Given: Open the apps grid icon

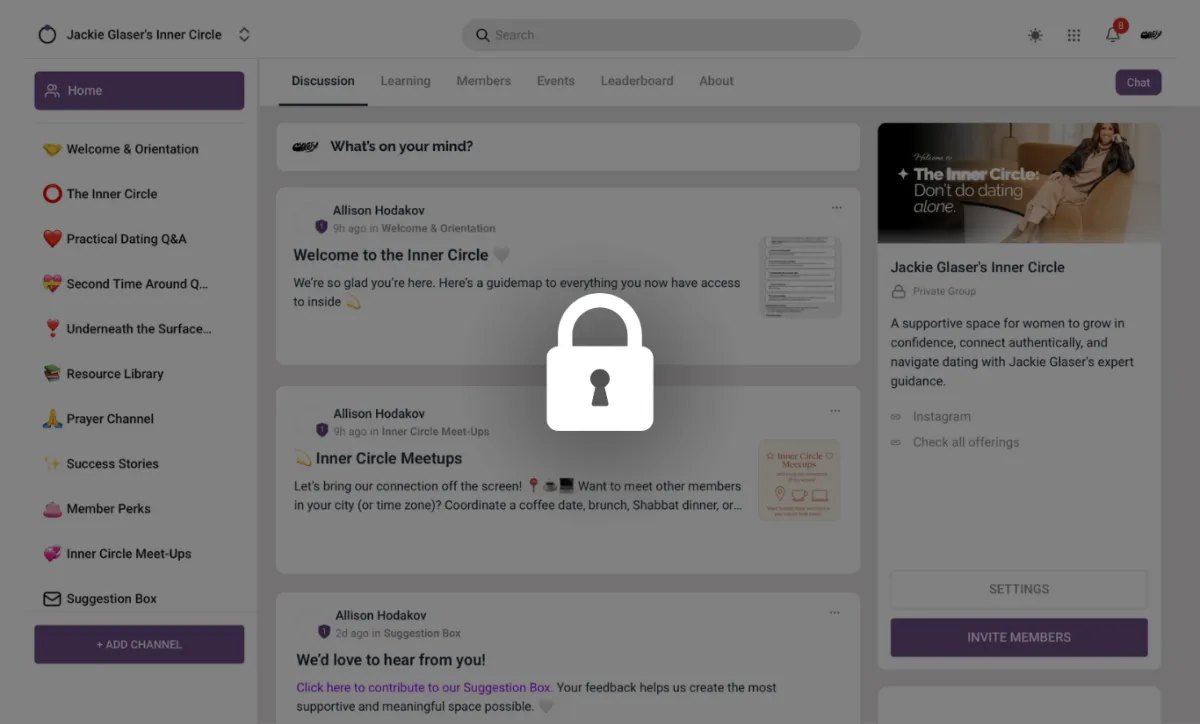Looking at the screenshot, I should 1074,35.
